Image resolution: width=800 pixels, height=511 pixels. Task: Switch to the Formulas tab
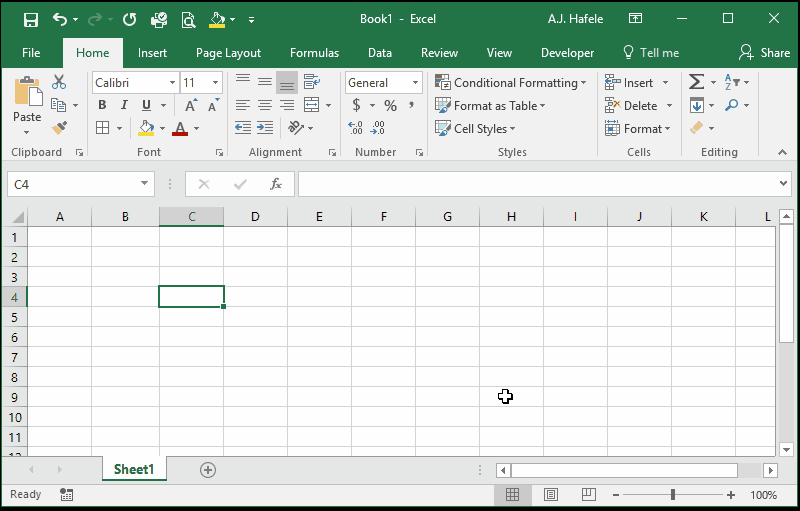point(314,53)
